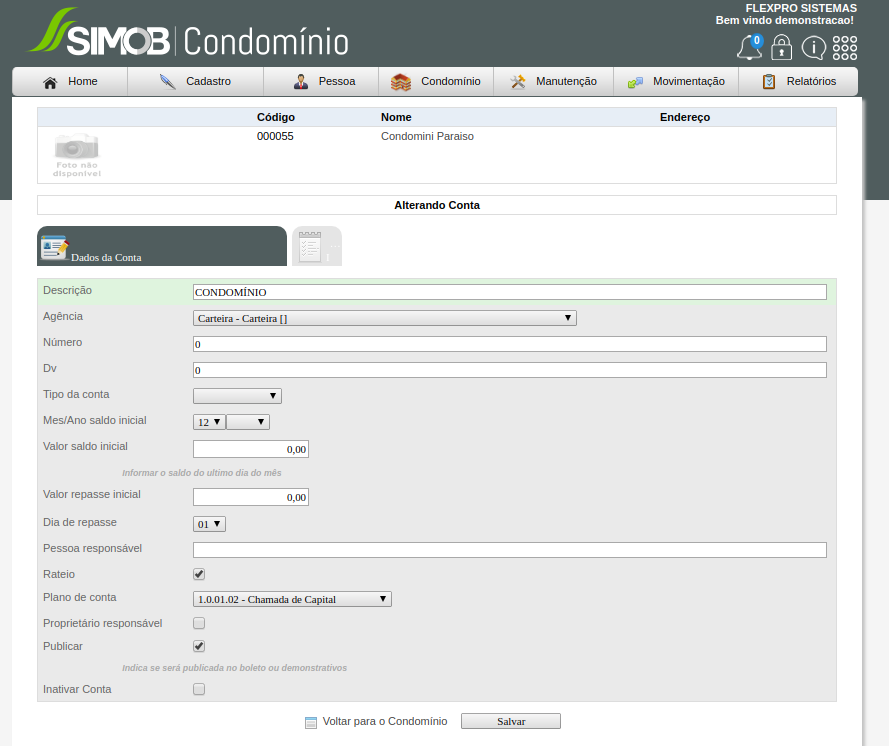Open the Home menu
This screenshot has height=746, width=889.
tap(70, 82)
